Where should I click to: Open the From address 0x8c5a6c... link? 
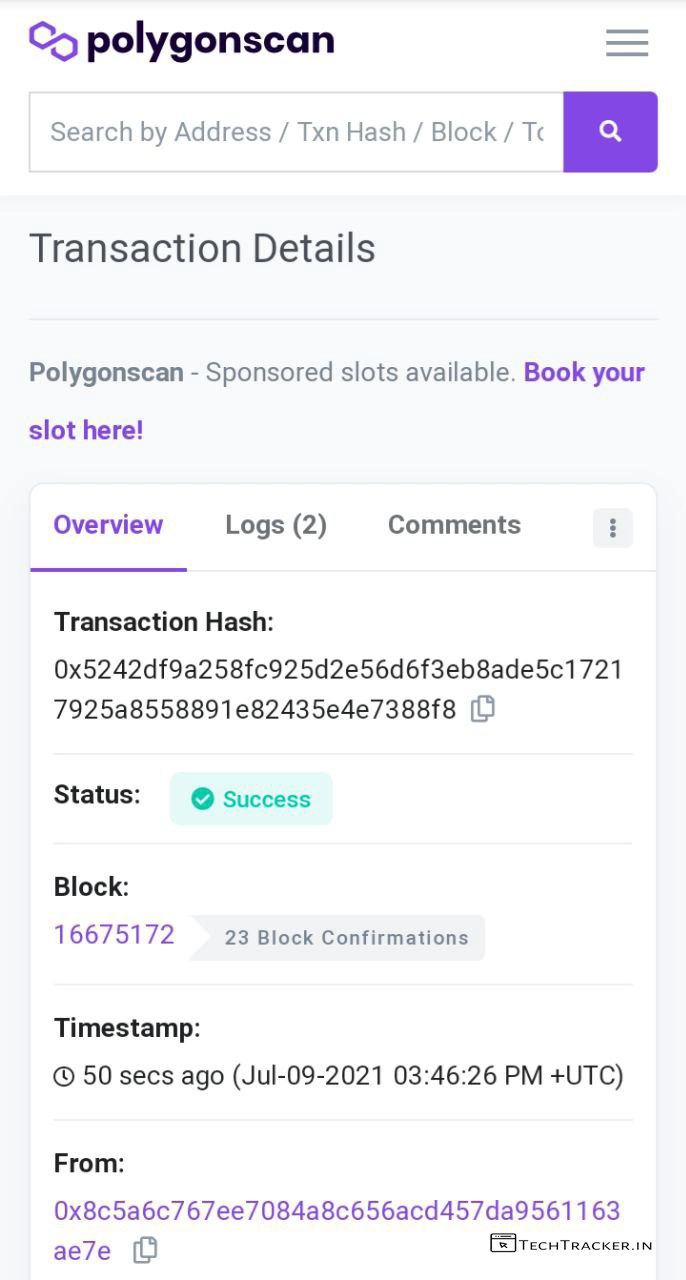click(x=337, y=1211)
